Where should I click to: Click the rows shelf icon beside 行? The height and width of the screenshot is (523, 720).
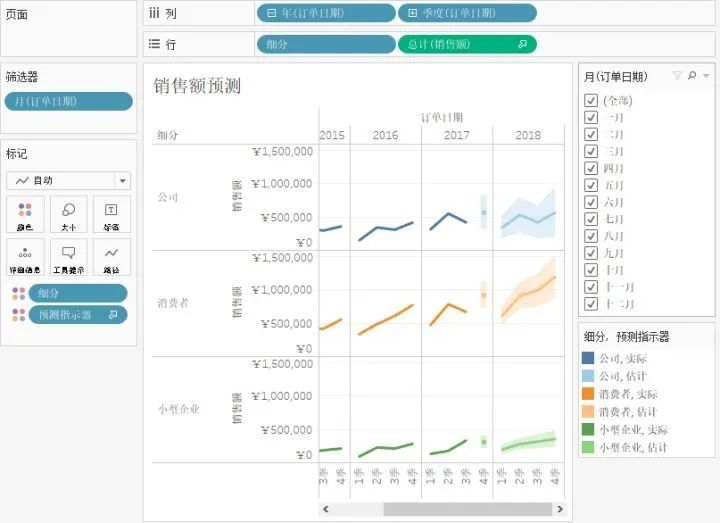tap(154, 44)
